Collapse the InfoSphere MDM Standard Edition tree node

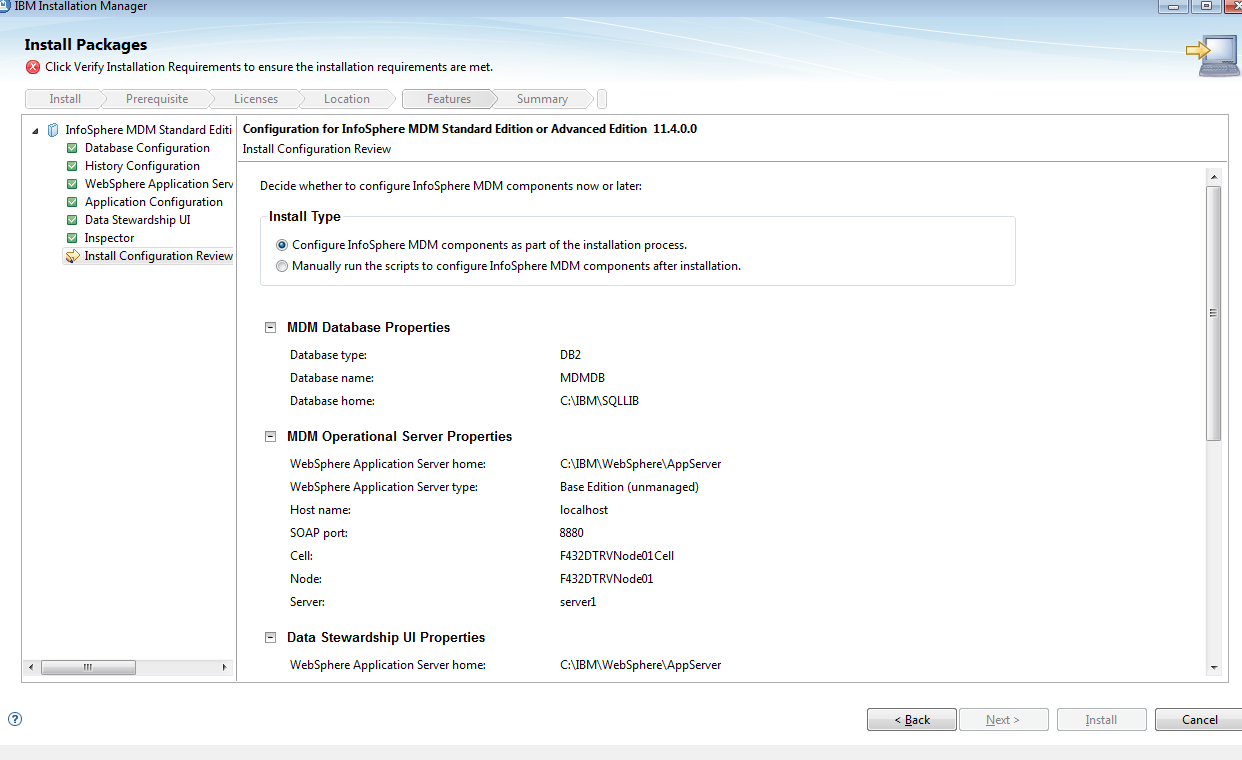pyautogui.click(x=36, y=130)
